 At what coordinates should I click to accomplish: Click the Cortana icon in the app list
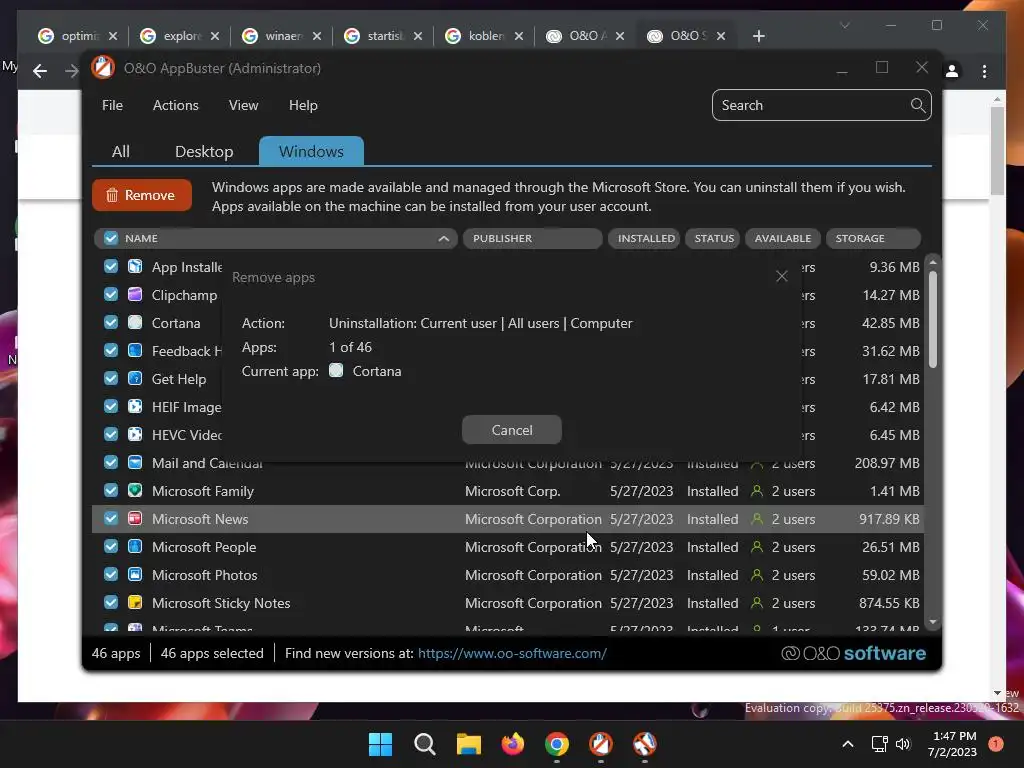(x=135, y=323)
